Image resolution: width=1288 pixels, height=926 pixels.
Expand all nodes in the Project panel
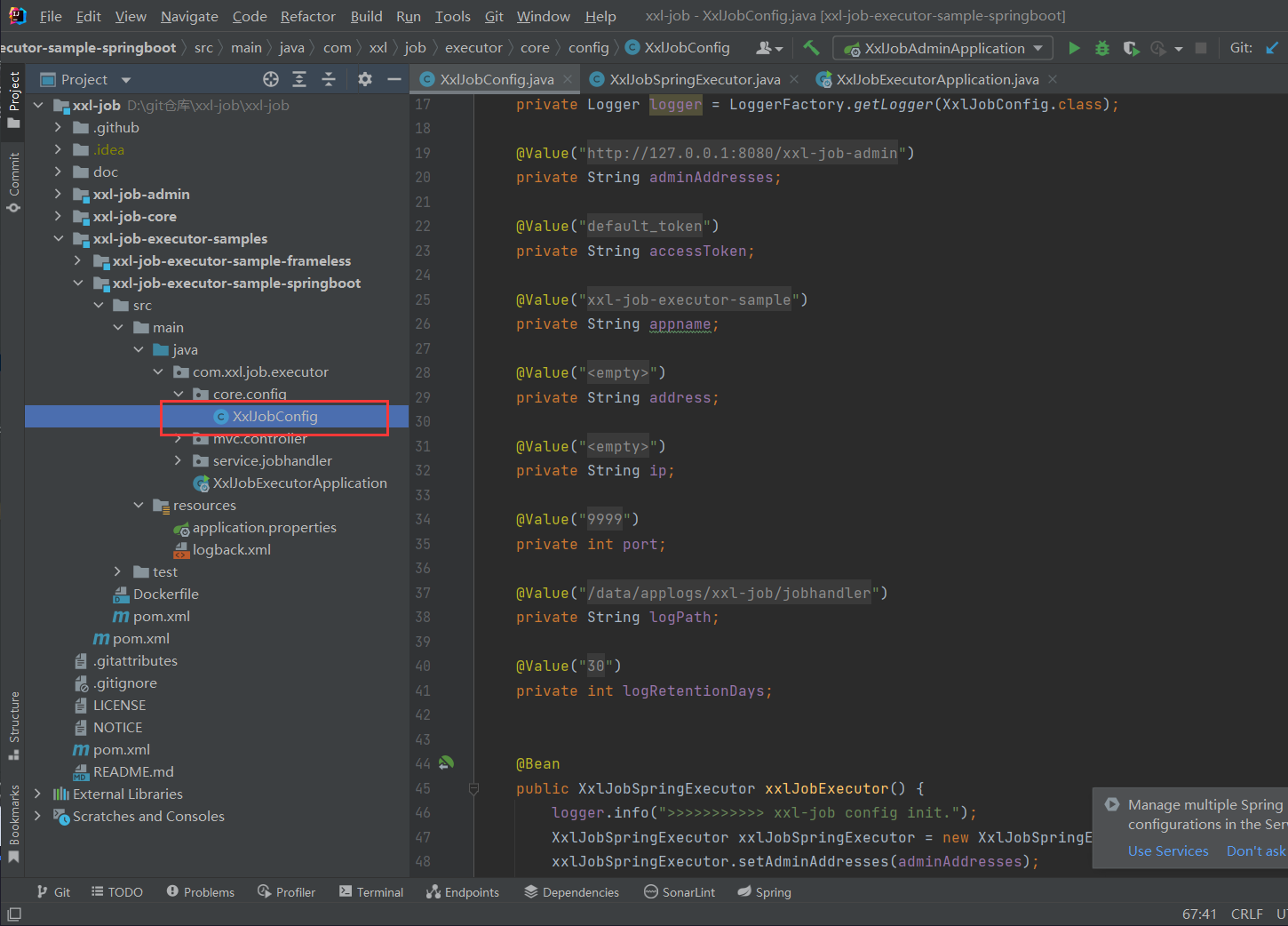pyautogui.click(x=299, y=79)
